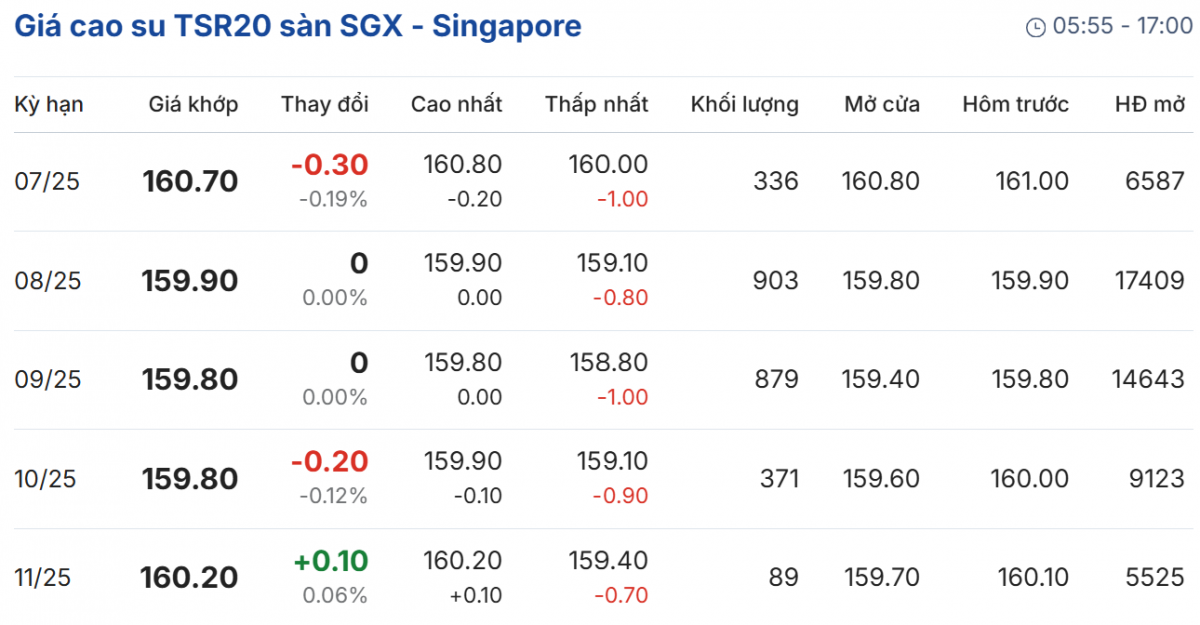Click the 09/25 contract term
Image resolution: width=1200 pixels, height=625 pixels.
pos(48,380)
